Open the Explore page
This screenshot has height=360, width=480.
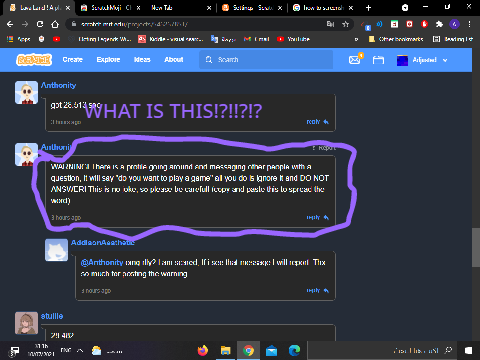[108, 60]
